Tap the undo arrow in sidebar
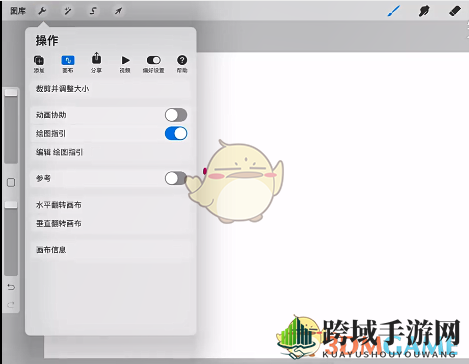Screen dimensions: 469x364 11,287
